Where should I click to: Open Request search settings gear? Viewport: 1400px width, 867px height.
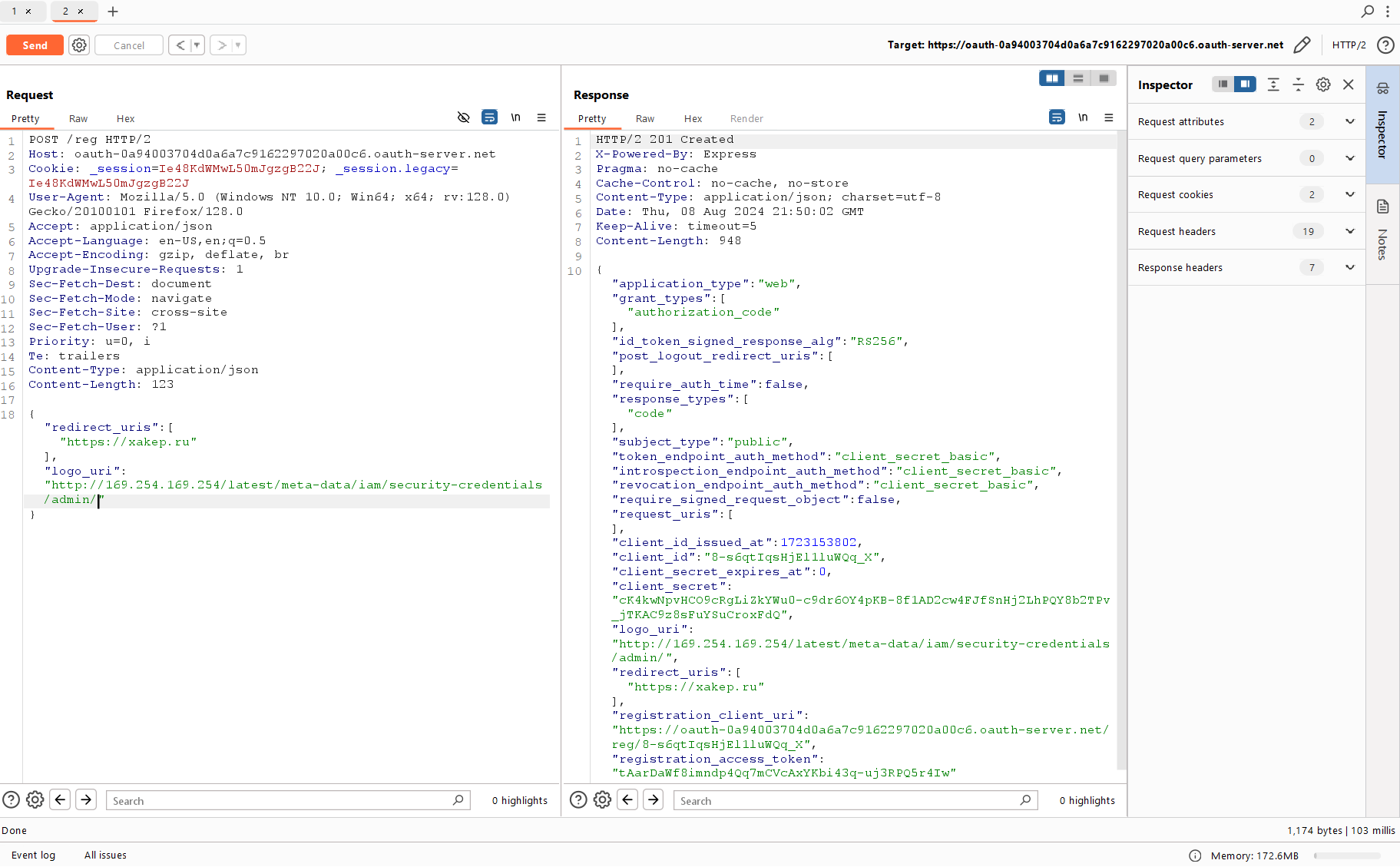click(x=35, y=800)
